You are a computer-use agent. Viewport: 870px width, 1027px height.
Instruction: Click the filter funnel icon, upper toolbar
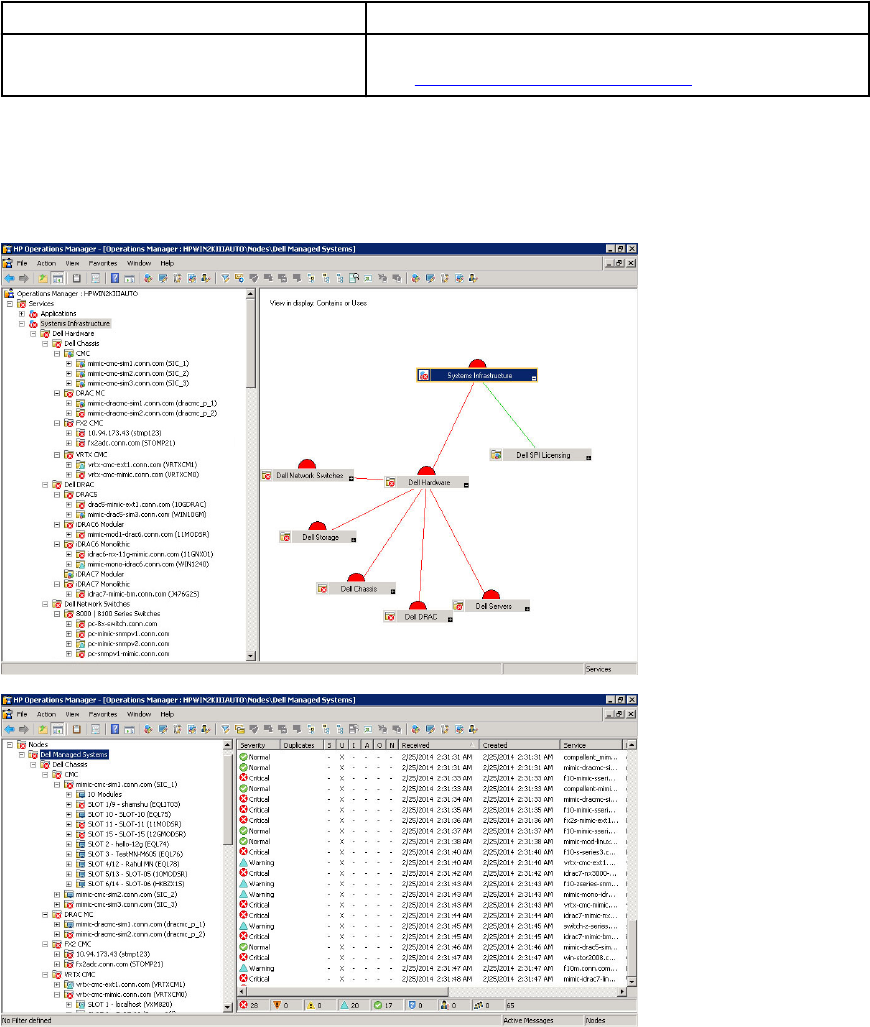click(x=225, y=278)
